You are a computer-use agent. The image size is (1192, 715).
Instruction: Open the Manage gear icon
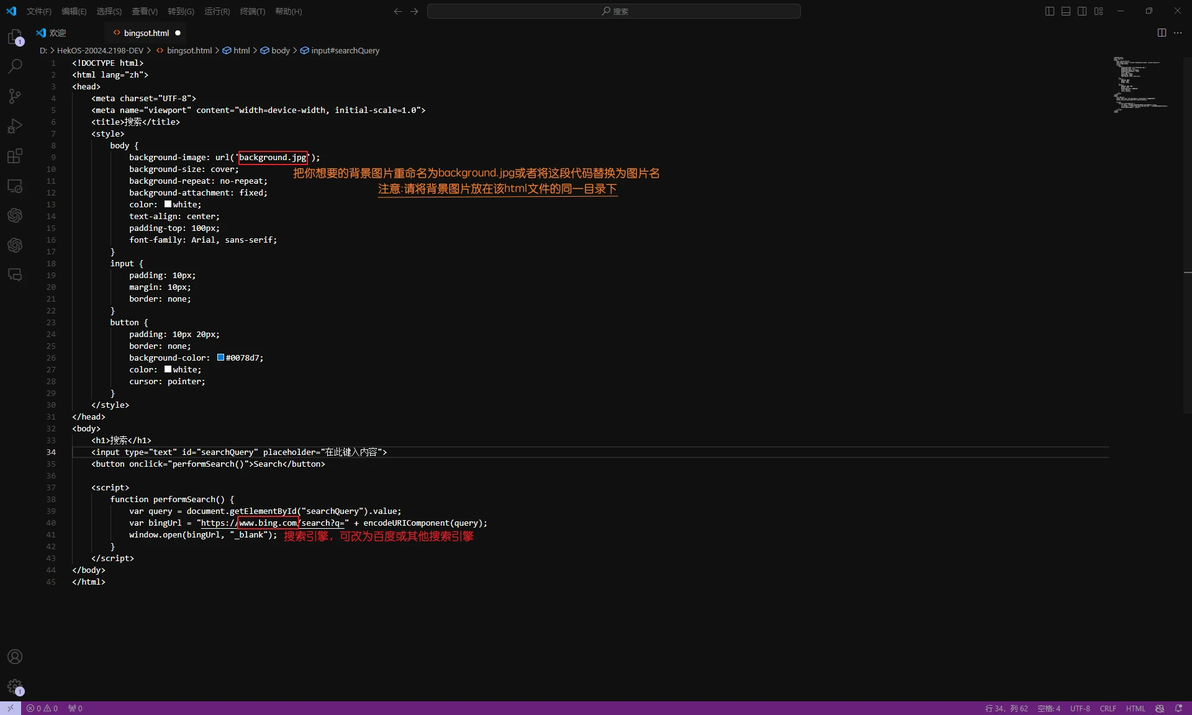coord(14,686)
